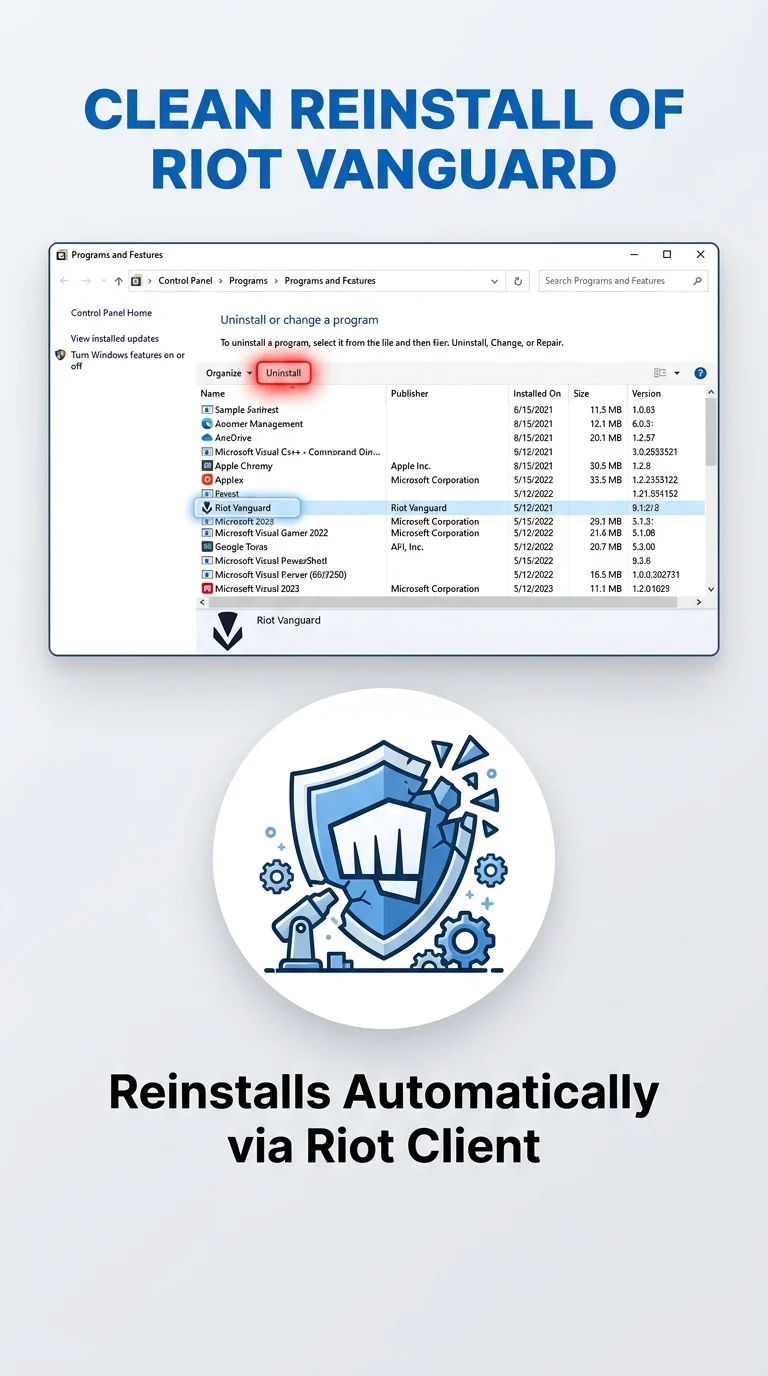The image size is (768, 1376).
Task: Click the AneOrive cloud icon
Action: pos(207,438)
